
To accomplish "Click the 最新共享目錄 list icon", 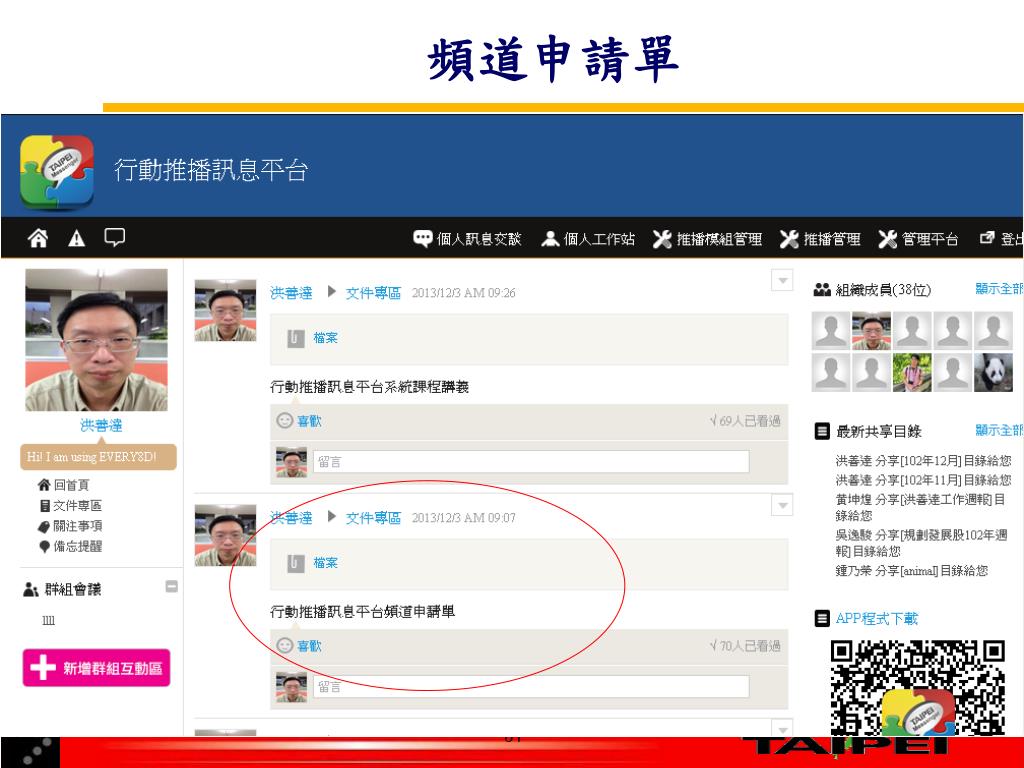I will pyautogui.click(x=822, y=431).
